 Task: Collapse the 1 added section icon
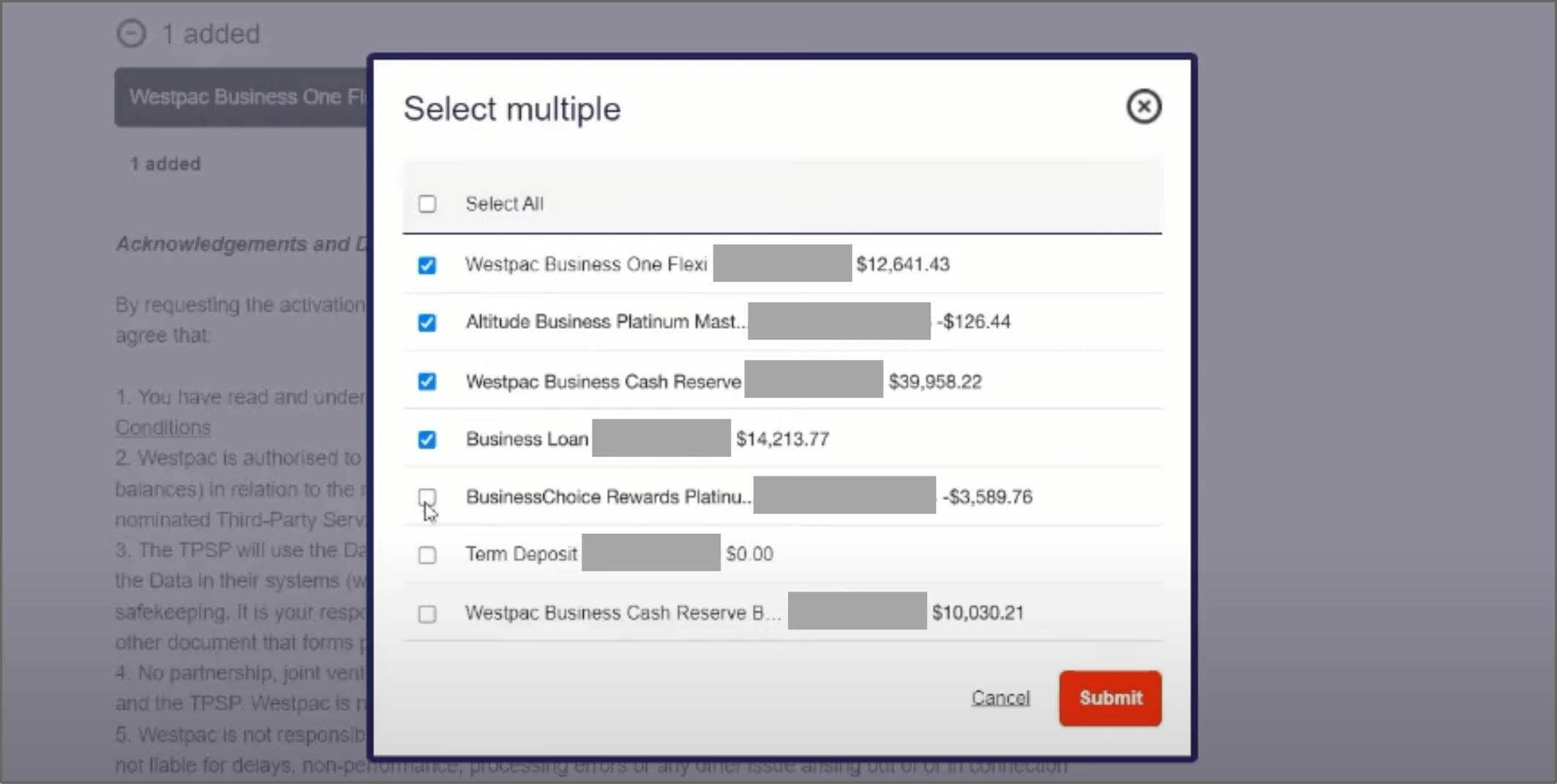coord(132,34)
